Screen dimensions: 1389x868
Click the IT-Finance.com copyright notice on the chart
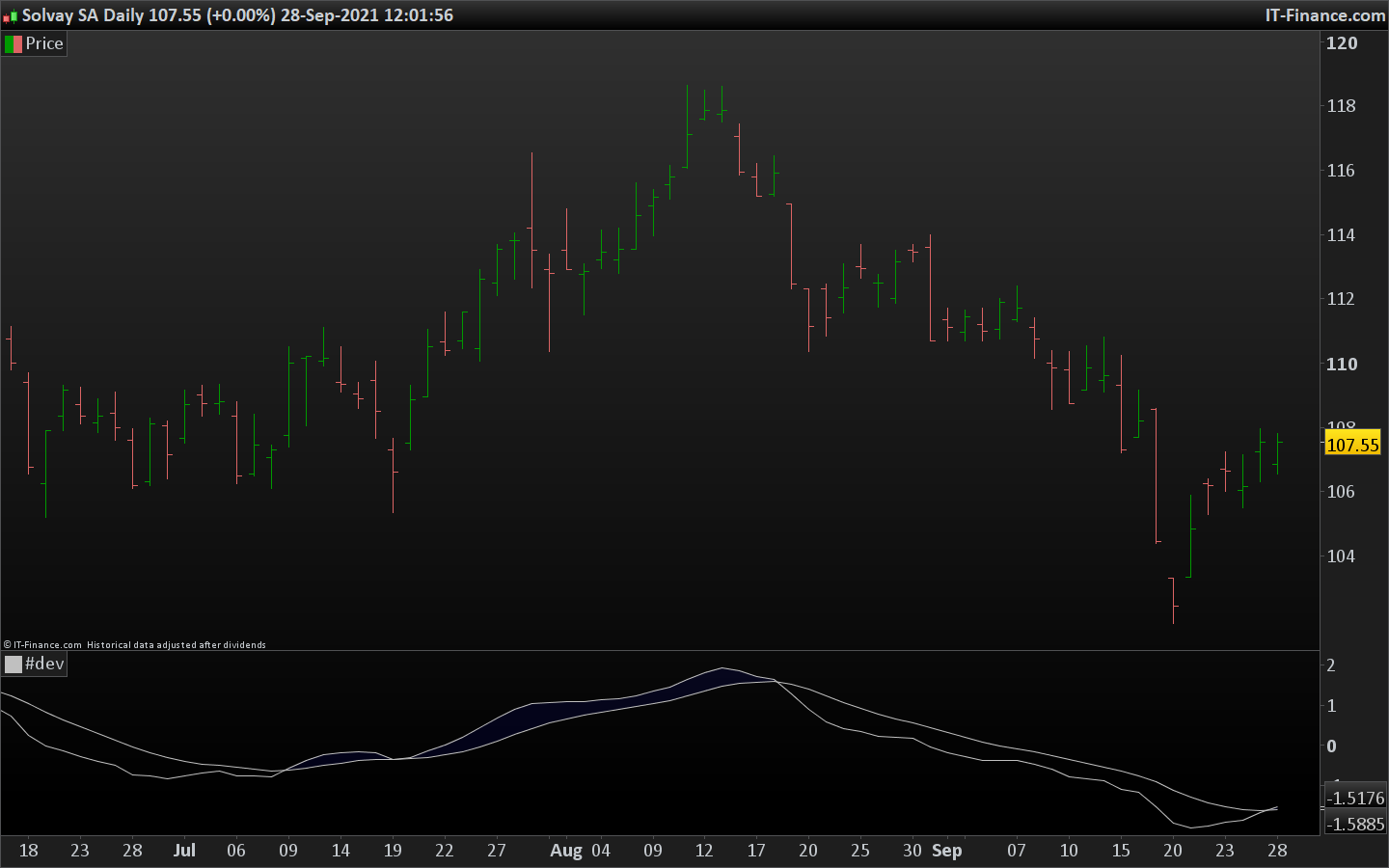coord(135,645)
